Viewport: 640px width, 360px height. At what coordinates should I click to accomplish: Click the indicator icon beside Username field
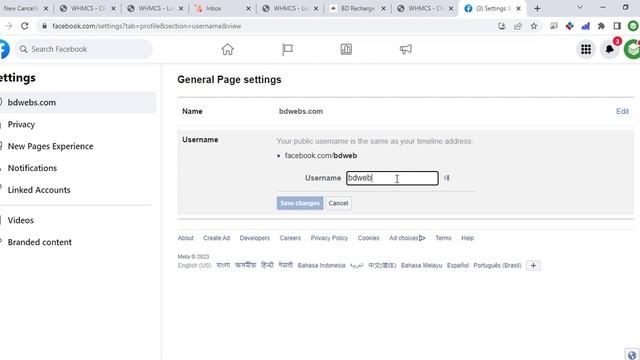tap(447, 178)
